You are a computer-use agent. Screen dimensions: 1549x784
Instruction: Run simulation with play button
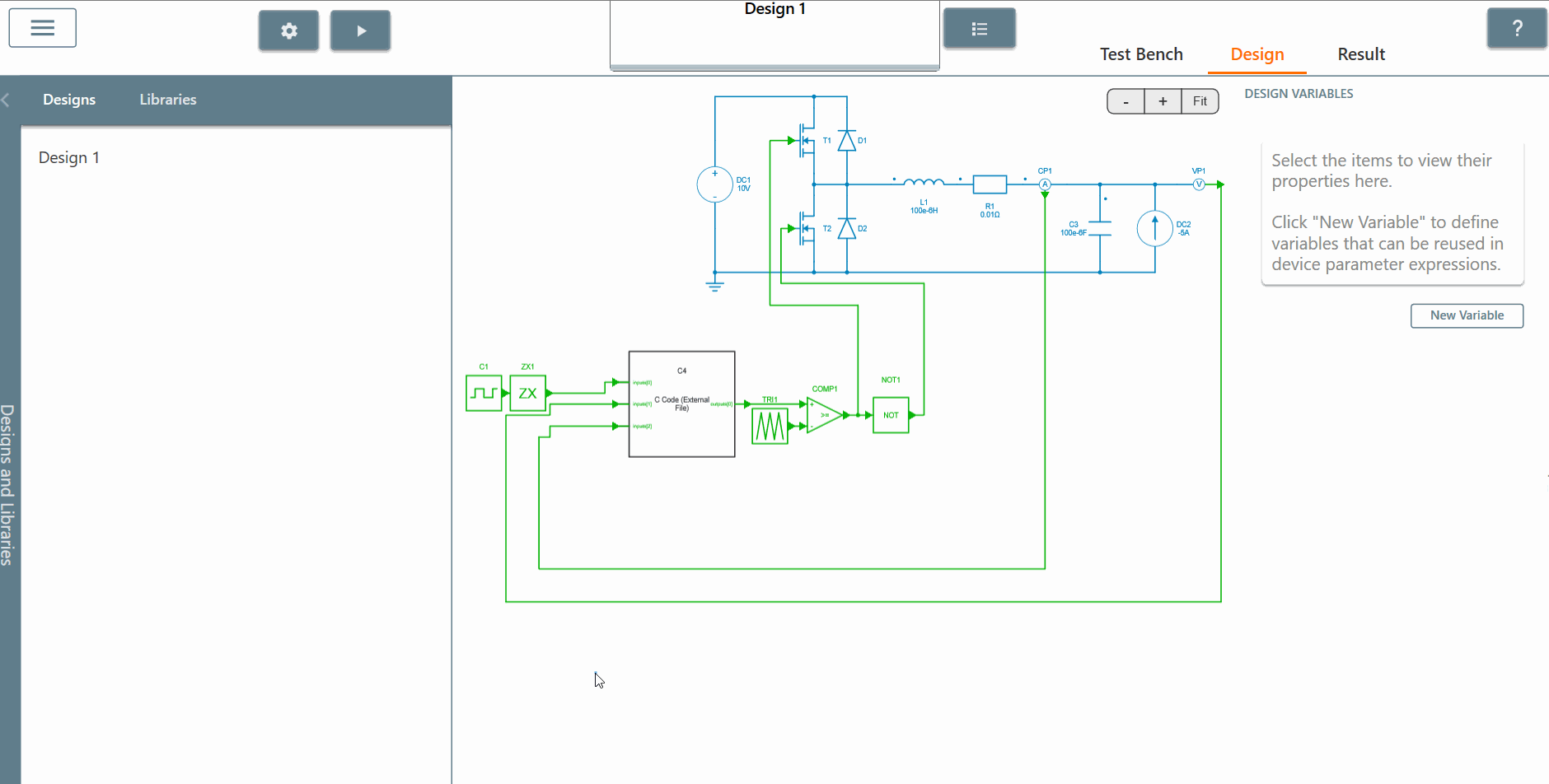(x=360, y=31)
